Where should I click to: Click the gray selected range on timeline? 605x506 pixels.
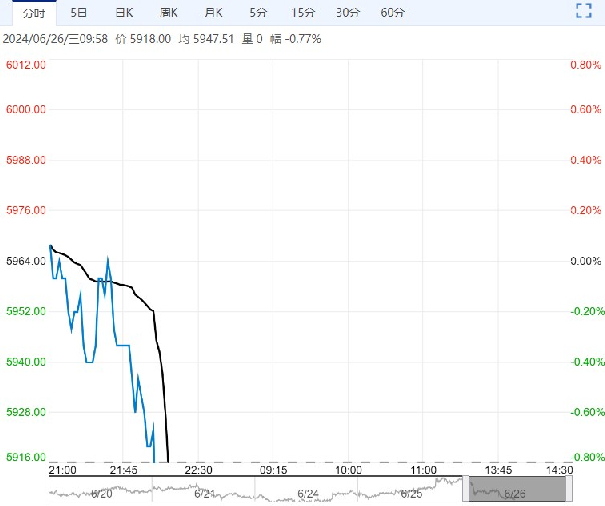(518, 489)
